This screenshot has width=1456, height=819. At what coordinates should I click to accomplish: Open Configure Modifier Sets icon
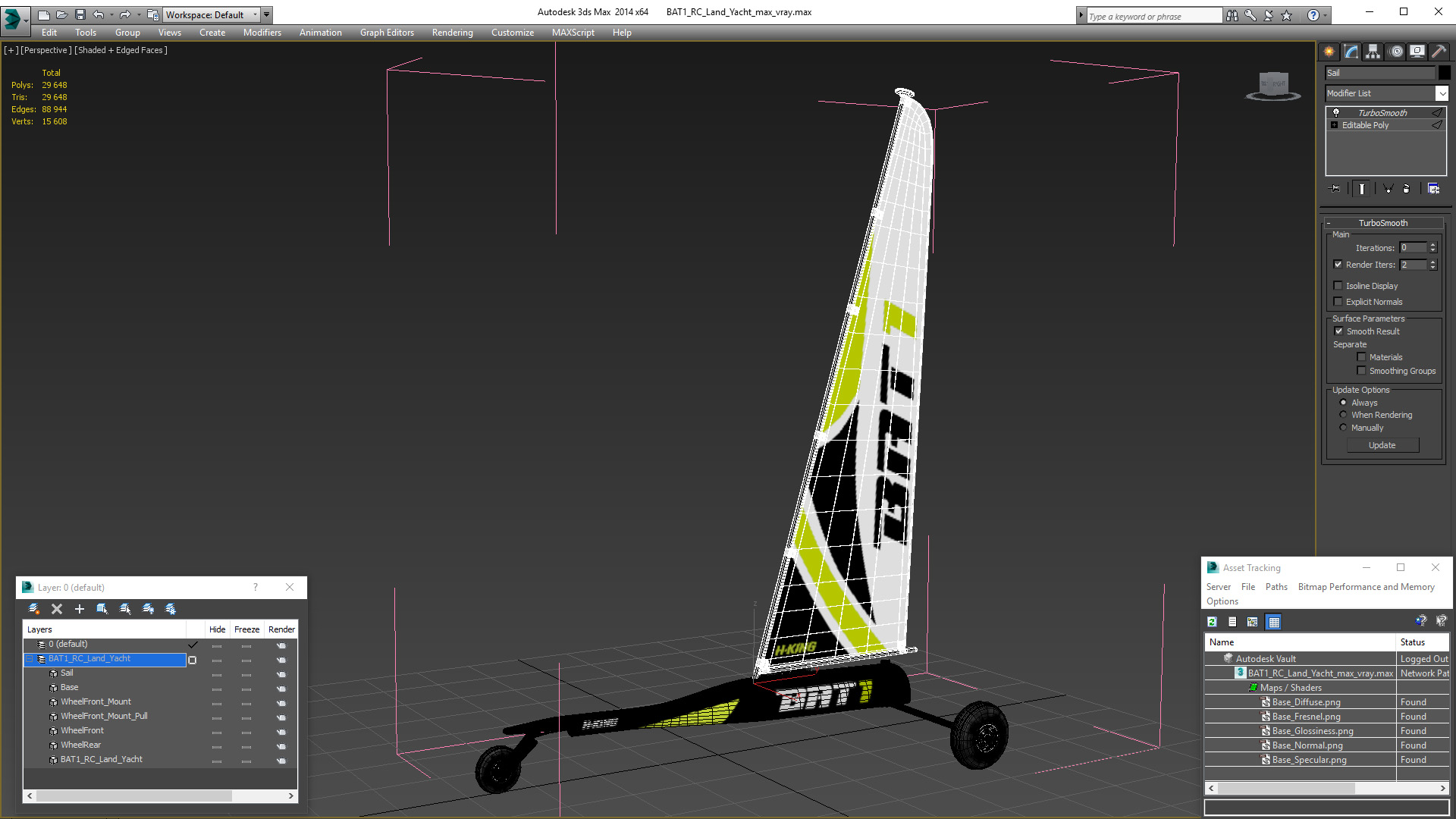[1433, 189]
